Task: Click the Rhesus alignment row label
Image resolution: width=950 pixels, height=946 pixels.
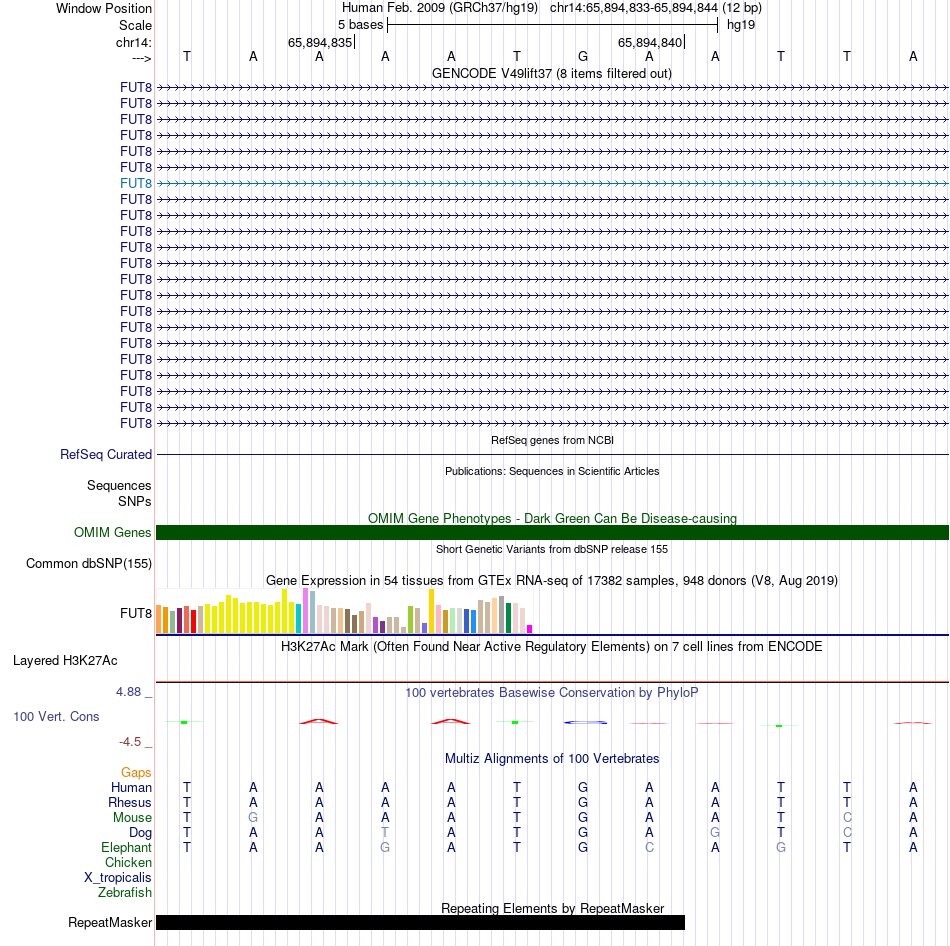Action: [130, 802]
